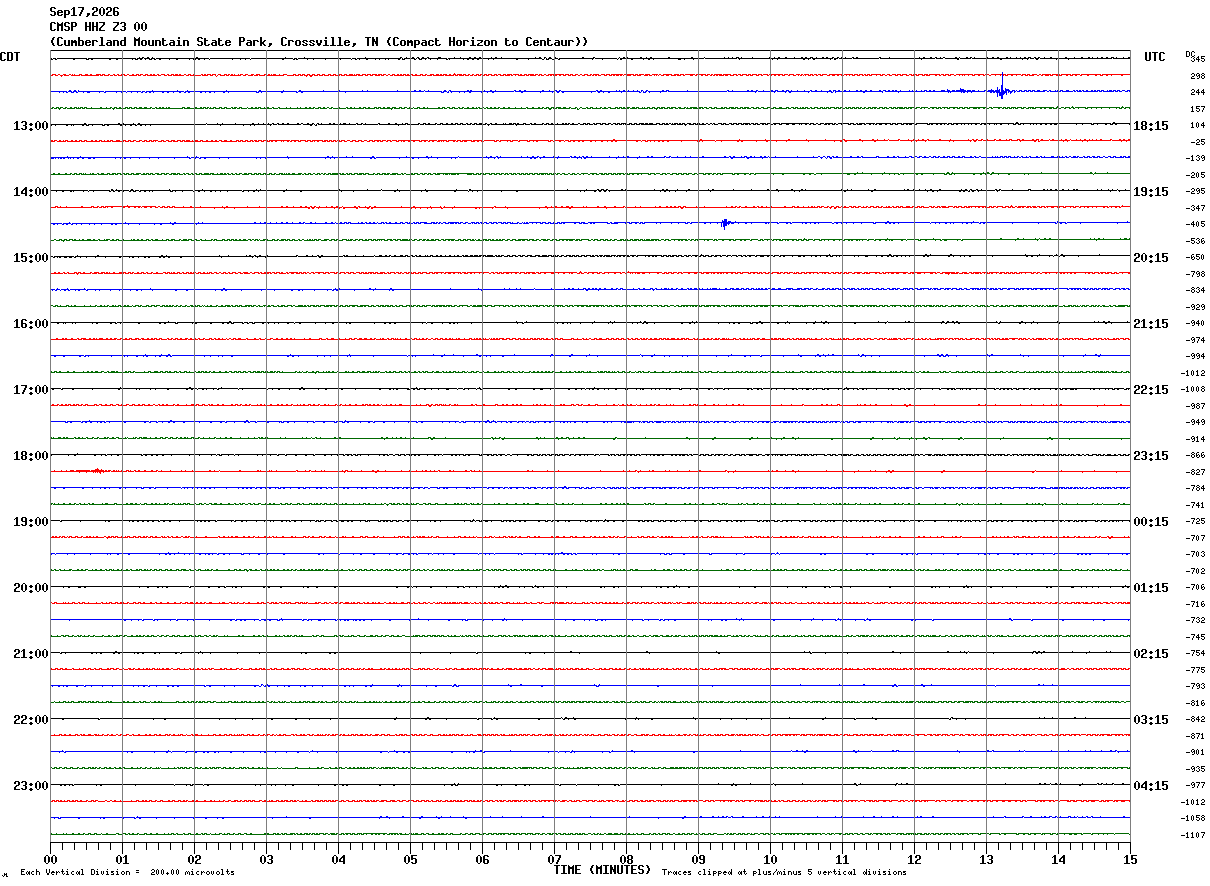This screenshot has height=886, width=1210.
Task: Click the Traces clipped footer note
Action: pos(784,873)
